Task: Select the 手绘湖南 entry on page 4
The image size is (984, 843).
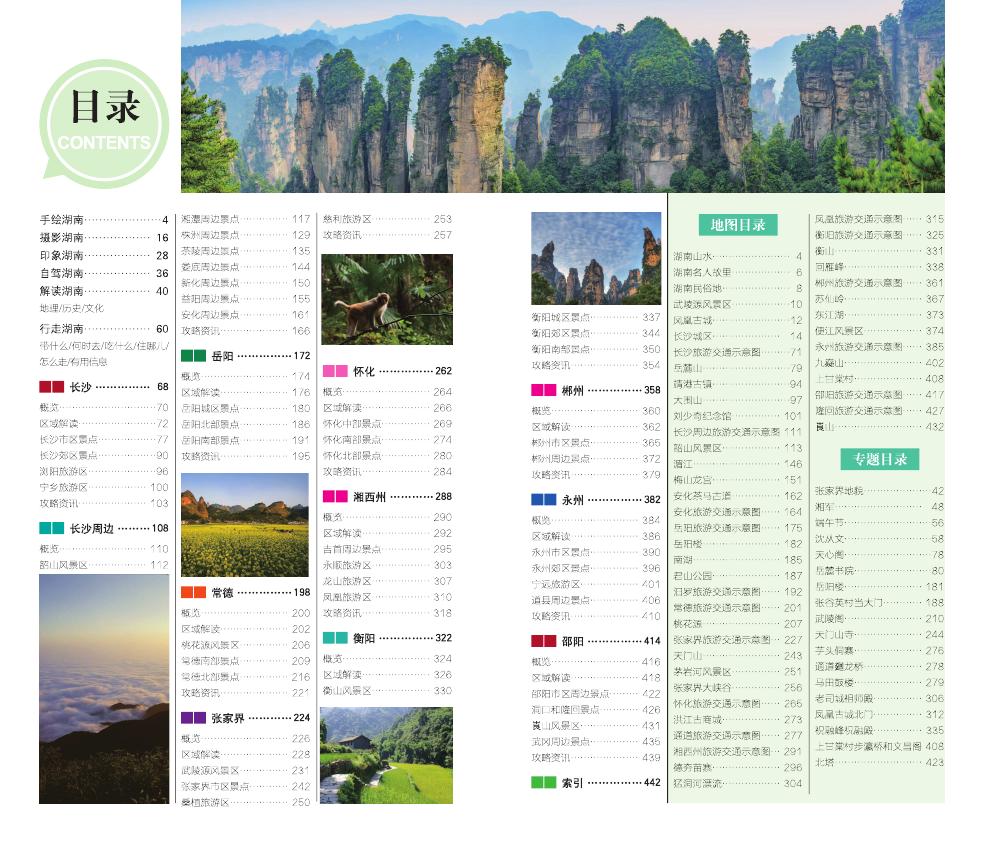Action: [104, 219]
